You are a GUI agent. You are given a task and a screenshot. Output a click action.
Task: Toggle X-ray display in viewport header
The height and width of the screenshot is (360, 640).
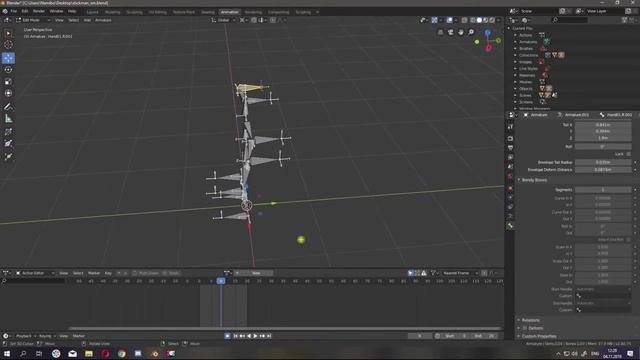pyautogui.click(x=464, y=20)
